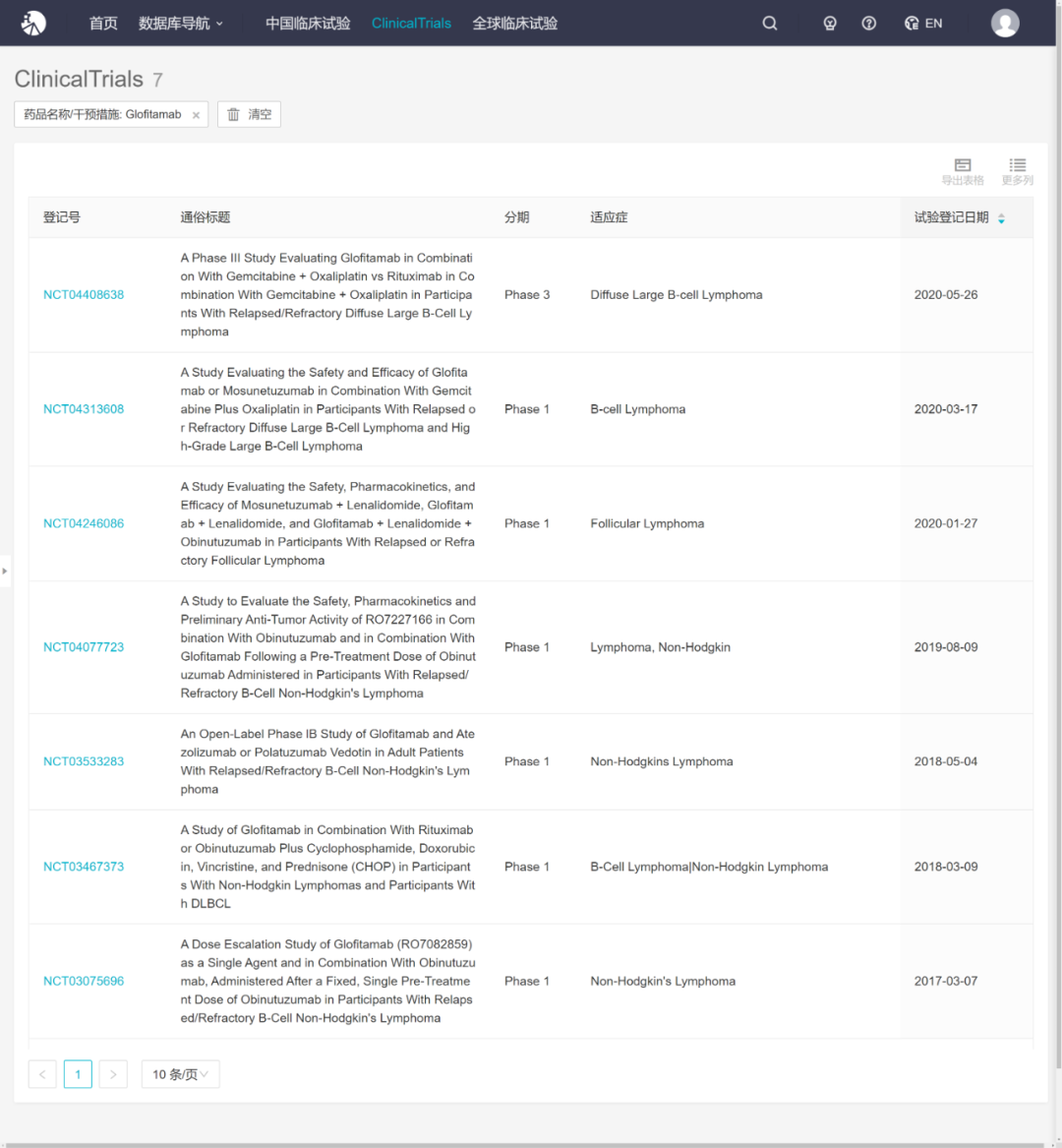Click the date 2020-03-17
This screenshot has height=1148, width=1062.
(946, 409)
